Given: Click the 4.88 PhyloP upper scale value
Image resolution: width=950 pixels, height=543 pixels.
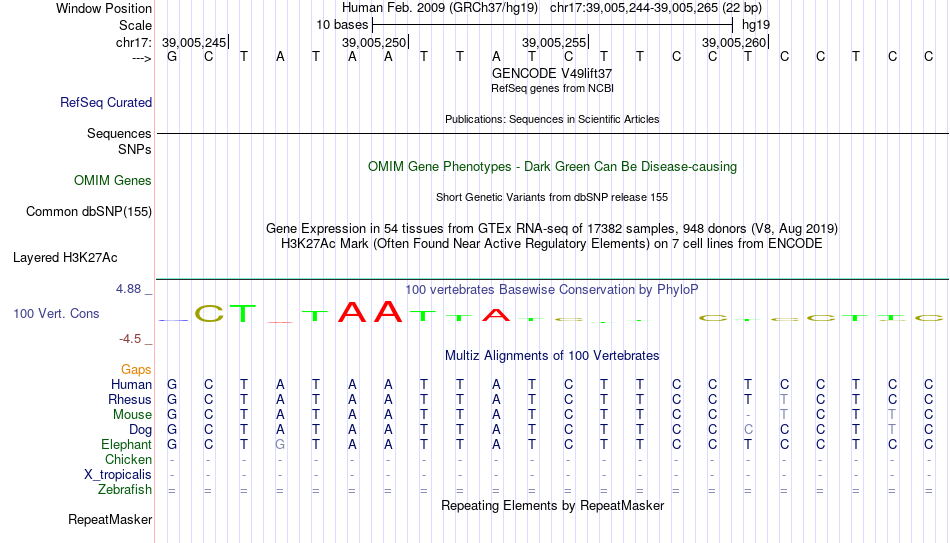Looking at the screenshot, I should tap(128, 289).
